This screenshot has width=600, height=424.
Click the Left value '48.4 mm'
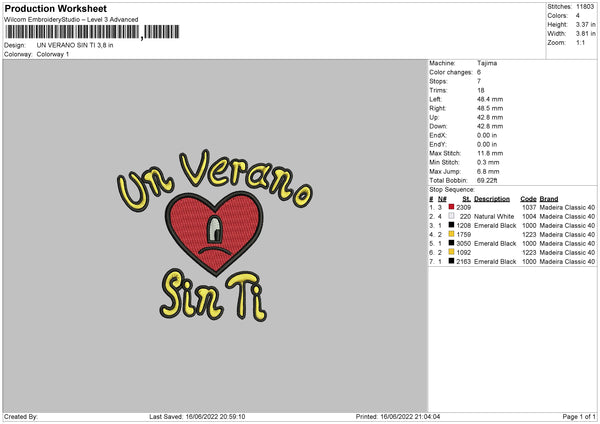(490, 99)
